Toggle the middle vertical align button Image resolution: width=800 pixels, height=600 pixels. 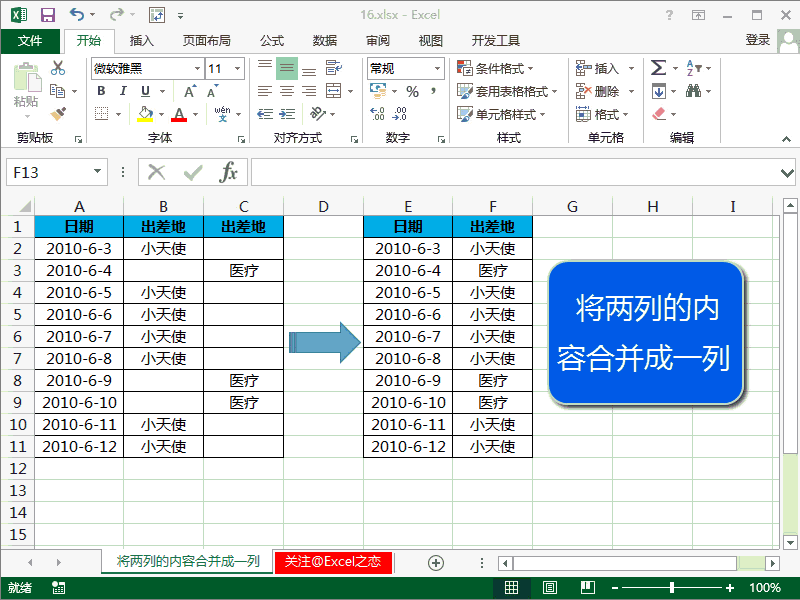(286, 68)
